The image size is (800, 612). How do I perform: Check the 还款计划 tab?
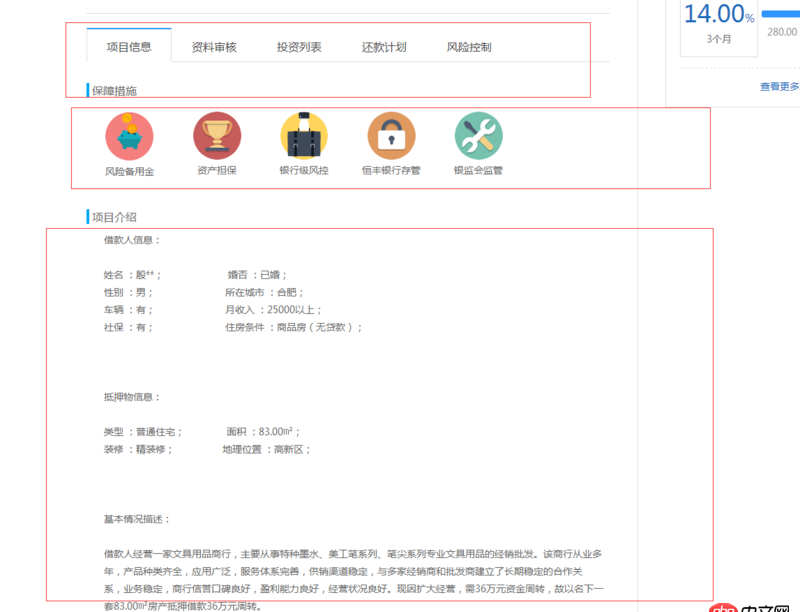(383, 45)
